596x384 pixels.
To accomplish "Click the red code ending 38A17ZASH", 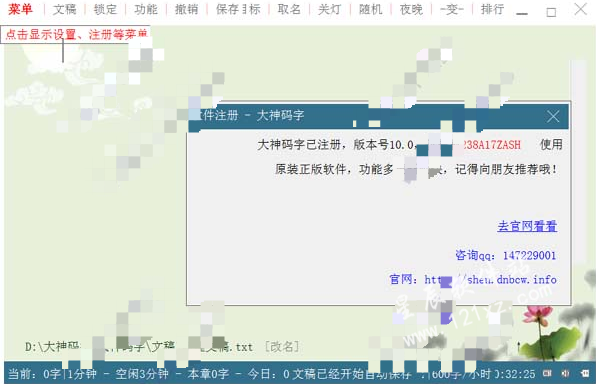I will (x=491, y=145).
